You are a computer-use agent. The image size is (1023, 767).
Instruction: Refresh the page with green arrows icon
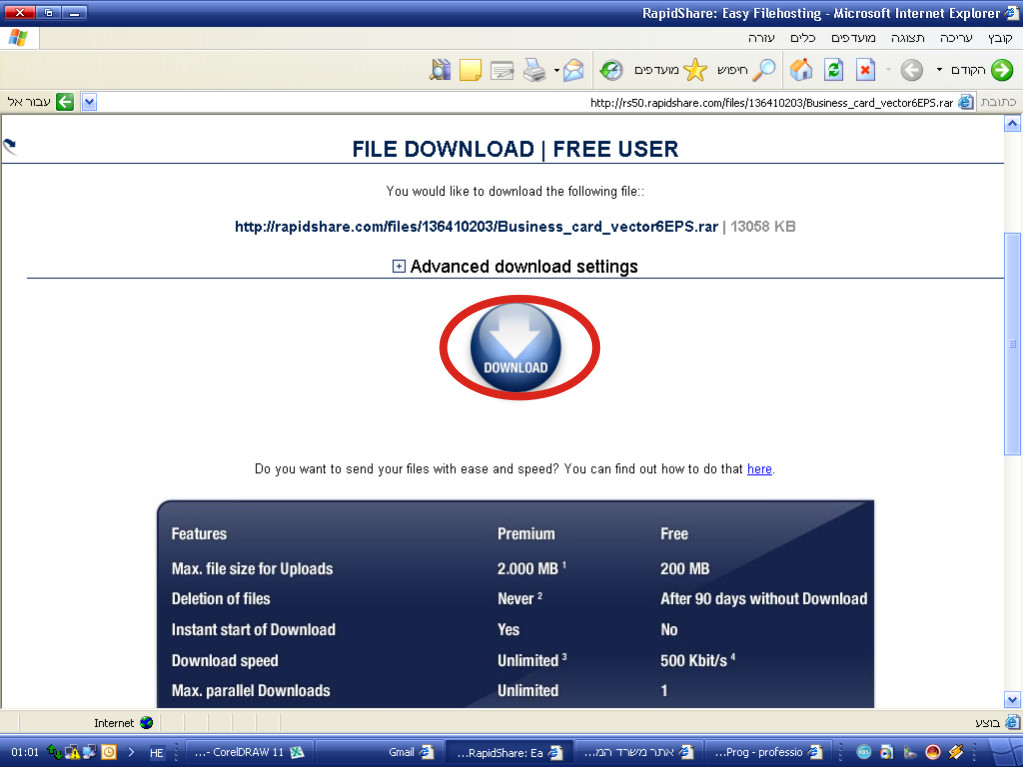point(833,70)
